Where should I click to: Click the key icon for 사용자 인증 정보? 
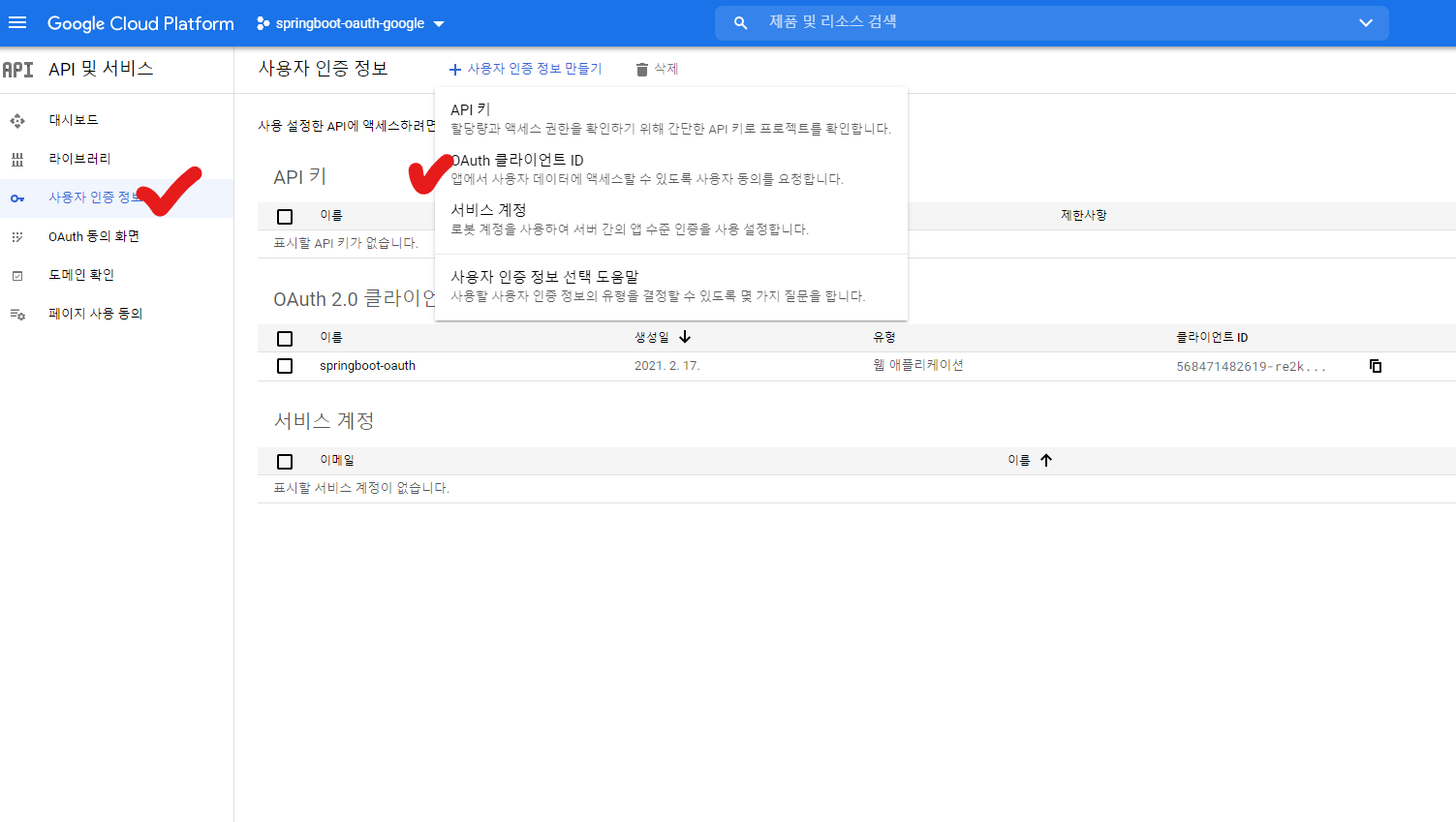(17, 198)
